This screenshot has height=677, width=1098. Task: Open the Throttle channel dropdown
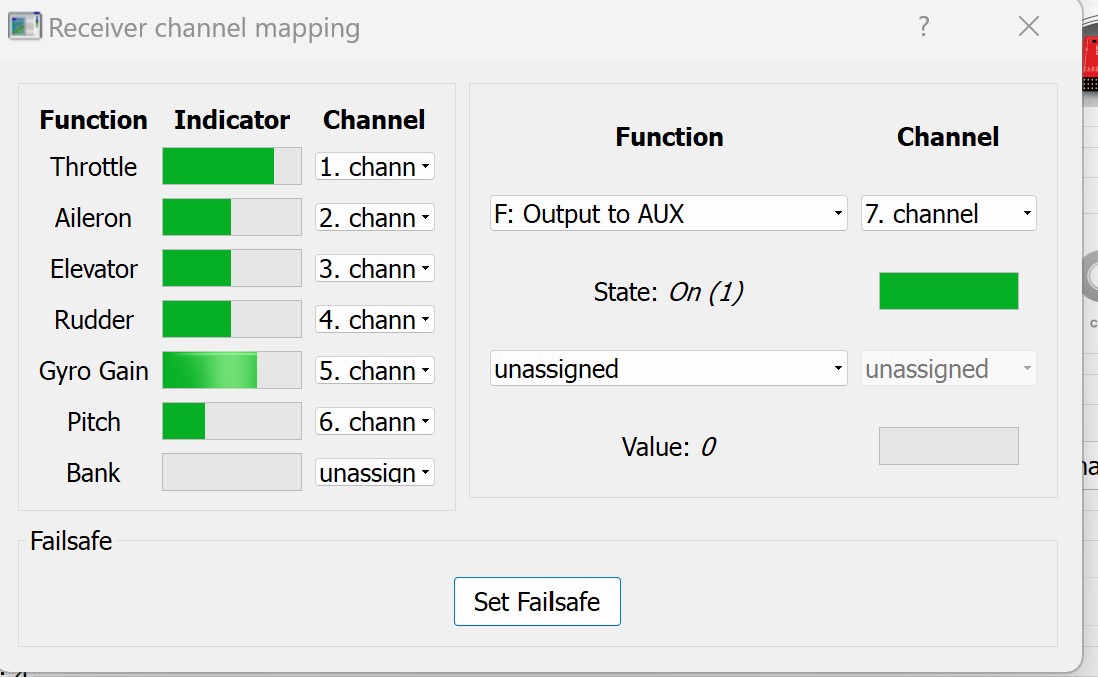375,167
